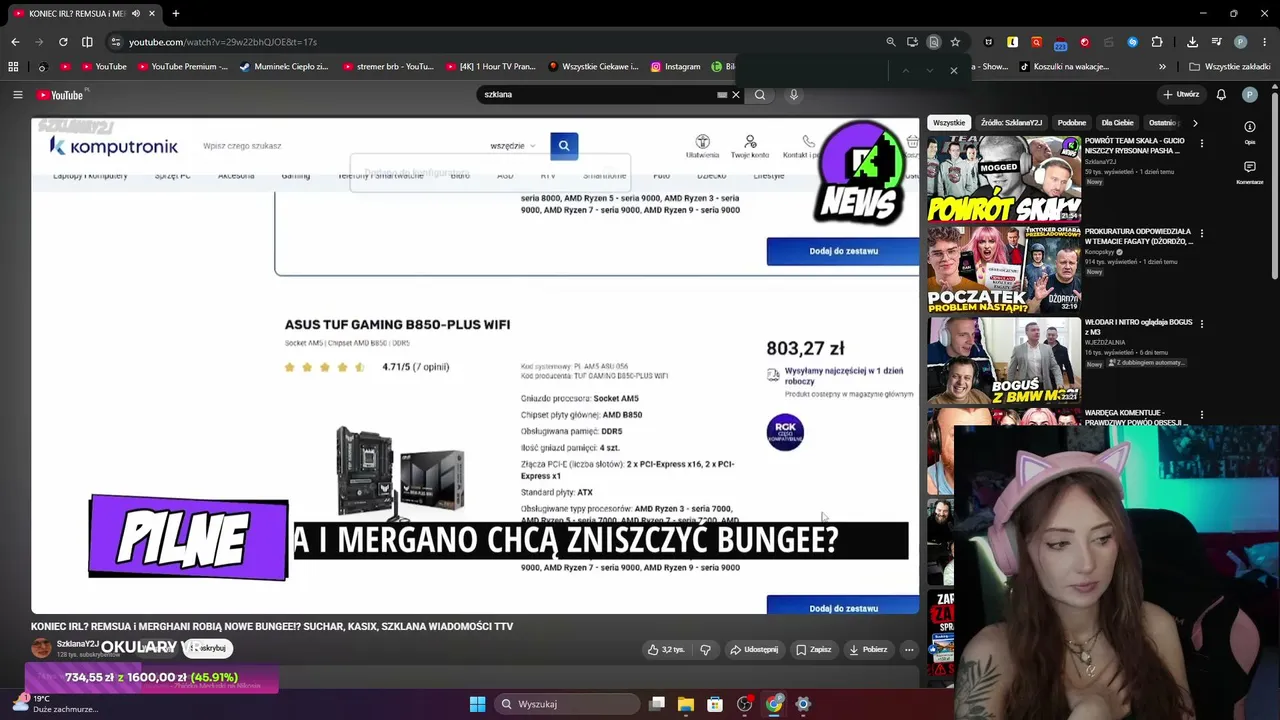1280x720 pixels.
Task: Open the BOGUS Z BMW video thumbnail
Action: pos(1003,360)
